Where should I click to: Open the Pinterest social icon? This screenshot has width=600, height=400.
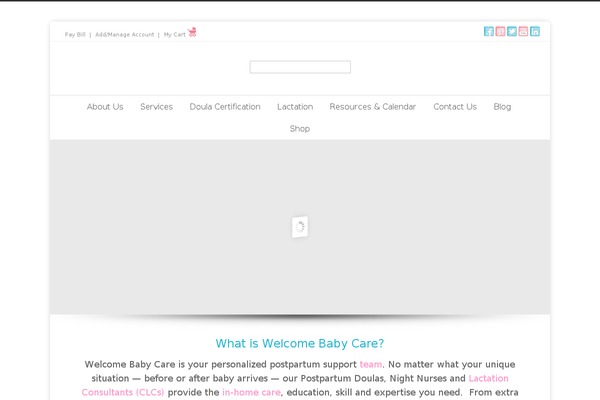click(x=500, y=31)
